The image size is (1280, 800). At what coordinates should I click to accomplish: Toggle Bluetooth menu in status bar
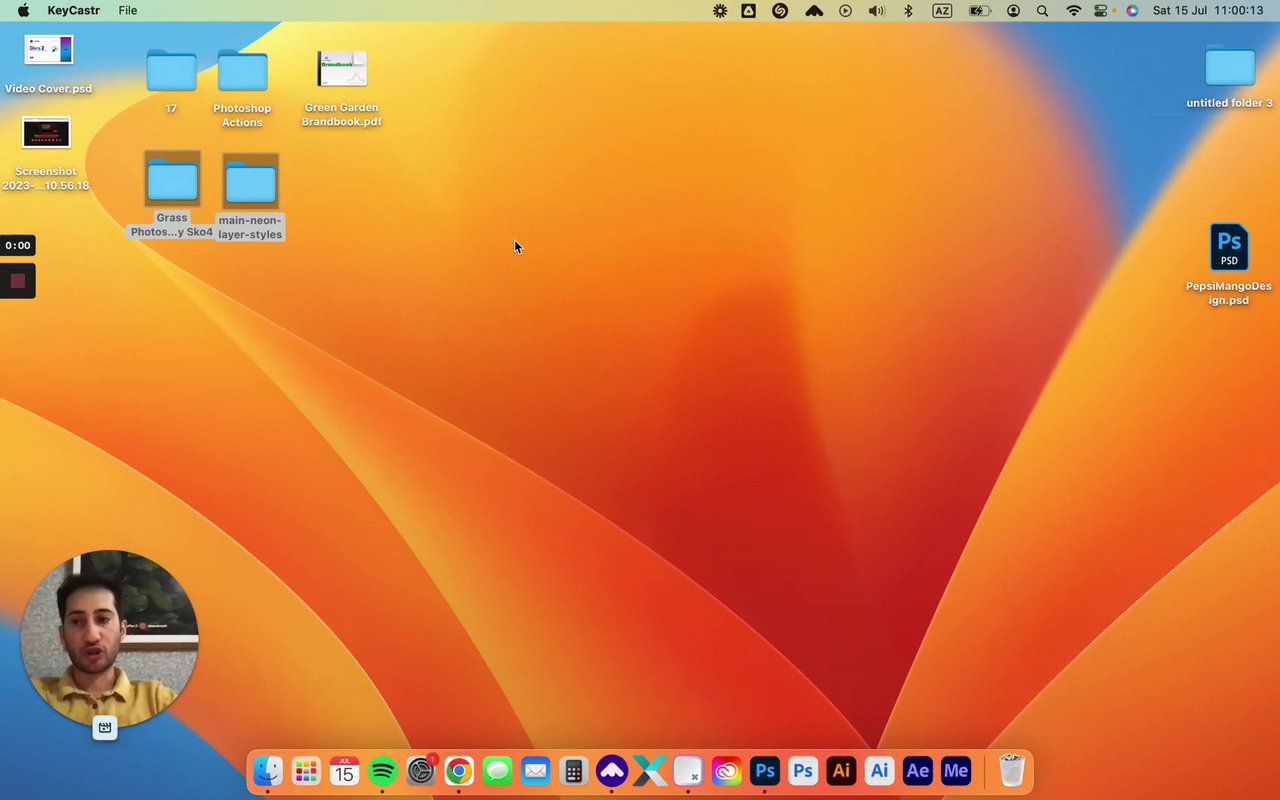pyautogui.click(x=909, y=11)
